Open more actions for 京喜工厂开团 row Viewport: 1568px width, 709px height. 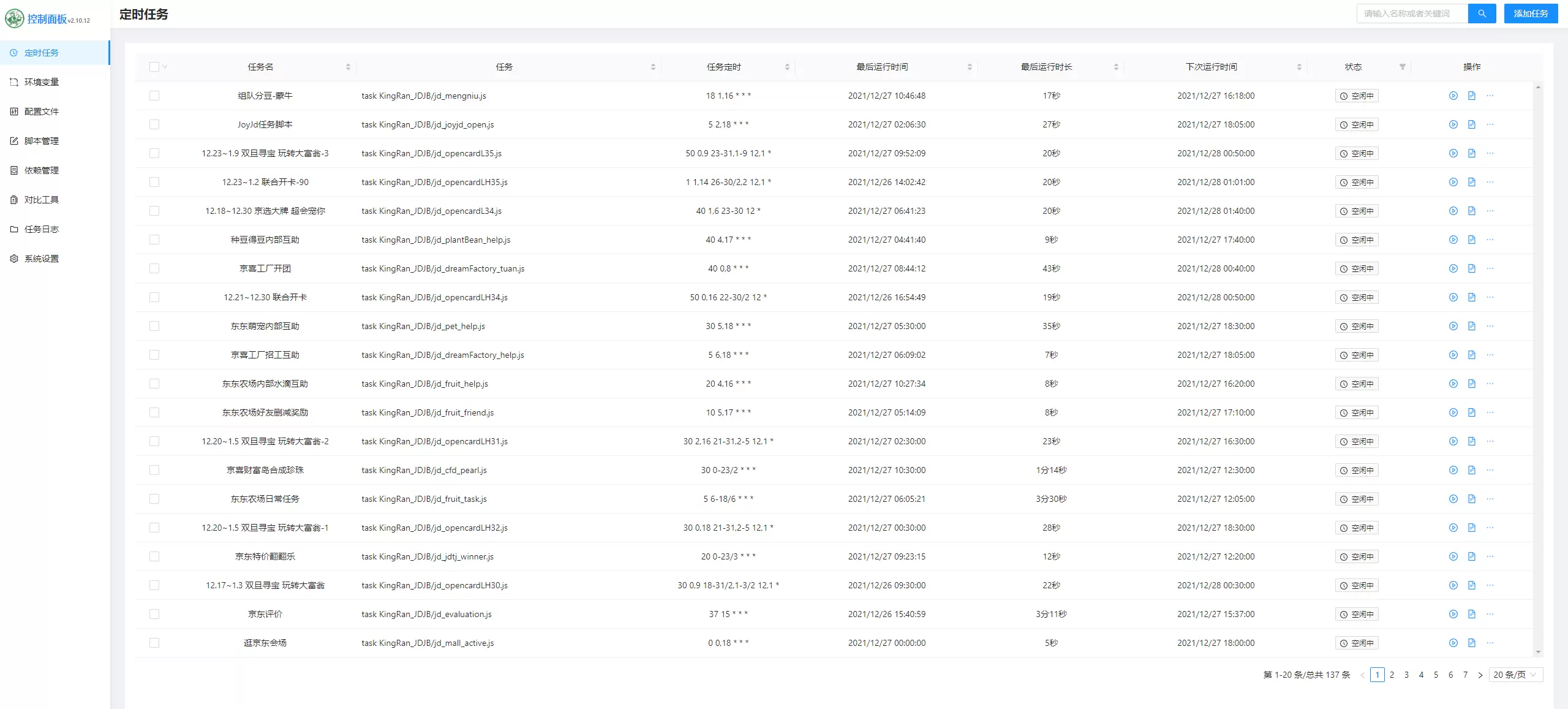click(x=1490, y=268)
